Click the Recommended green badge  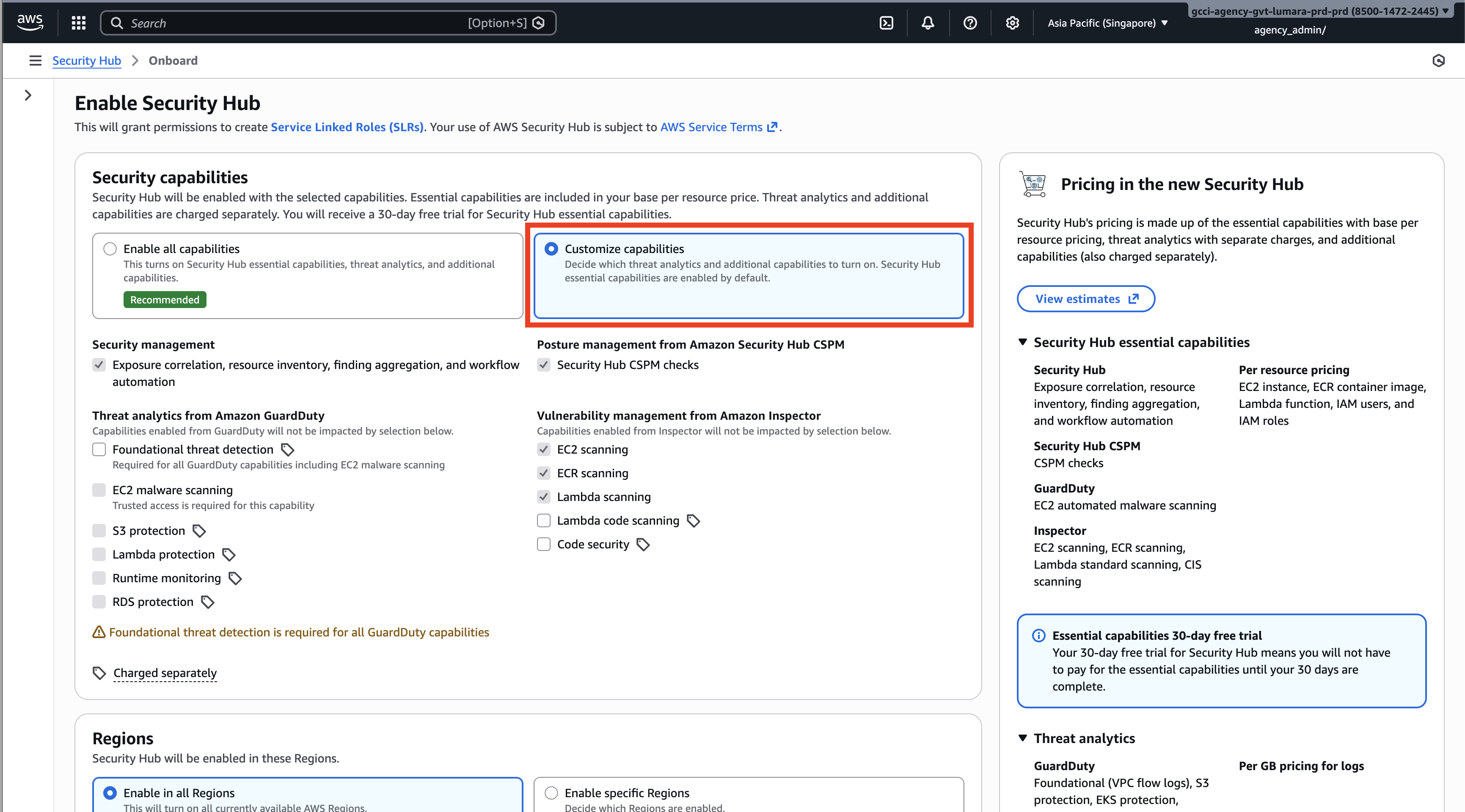point(165,300)
